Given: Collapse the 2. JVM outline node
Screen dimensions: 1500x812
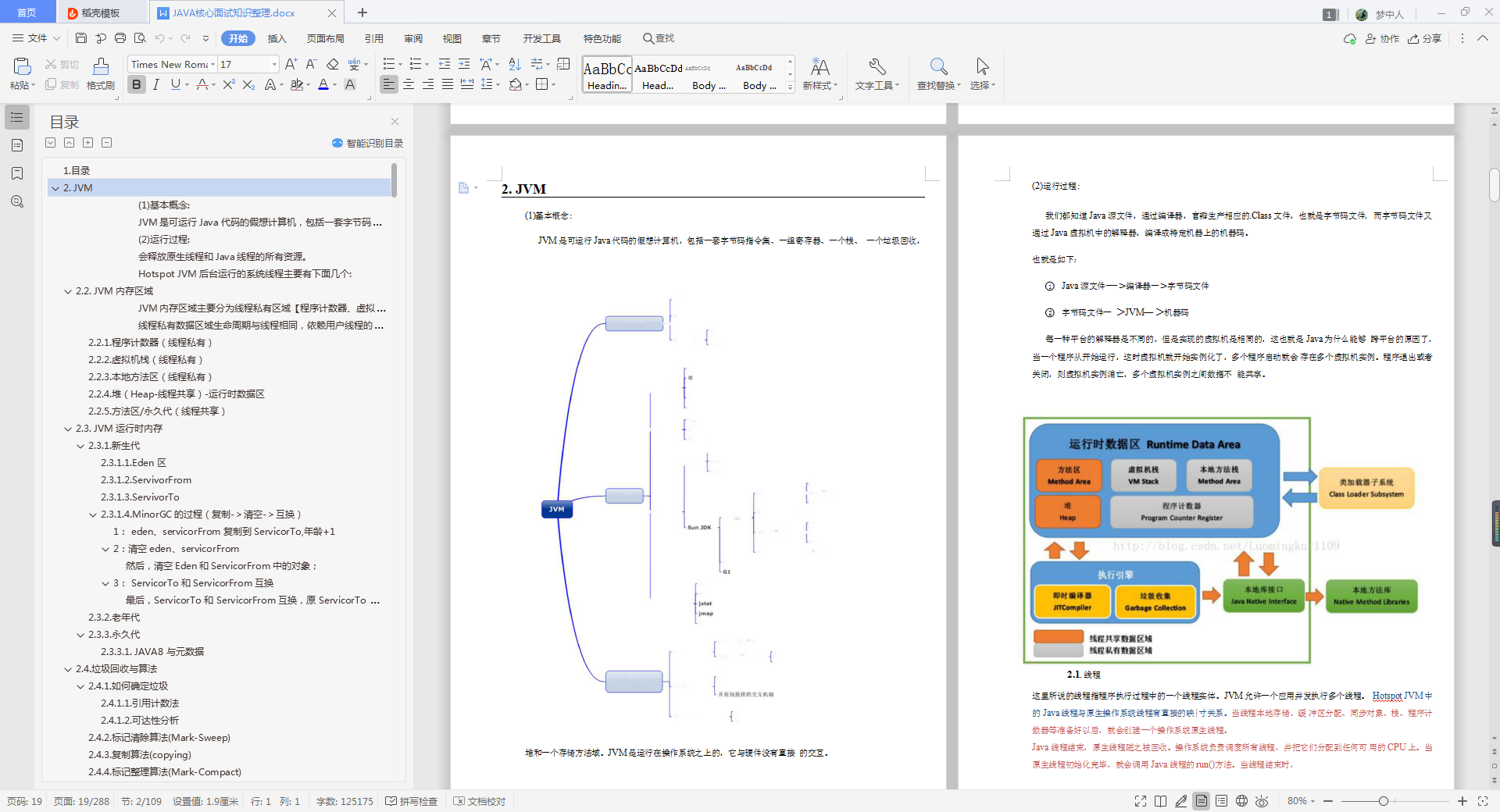Looking at the screenshot, I should pos(55,188).
